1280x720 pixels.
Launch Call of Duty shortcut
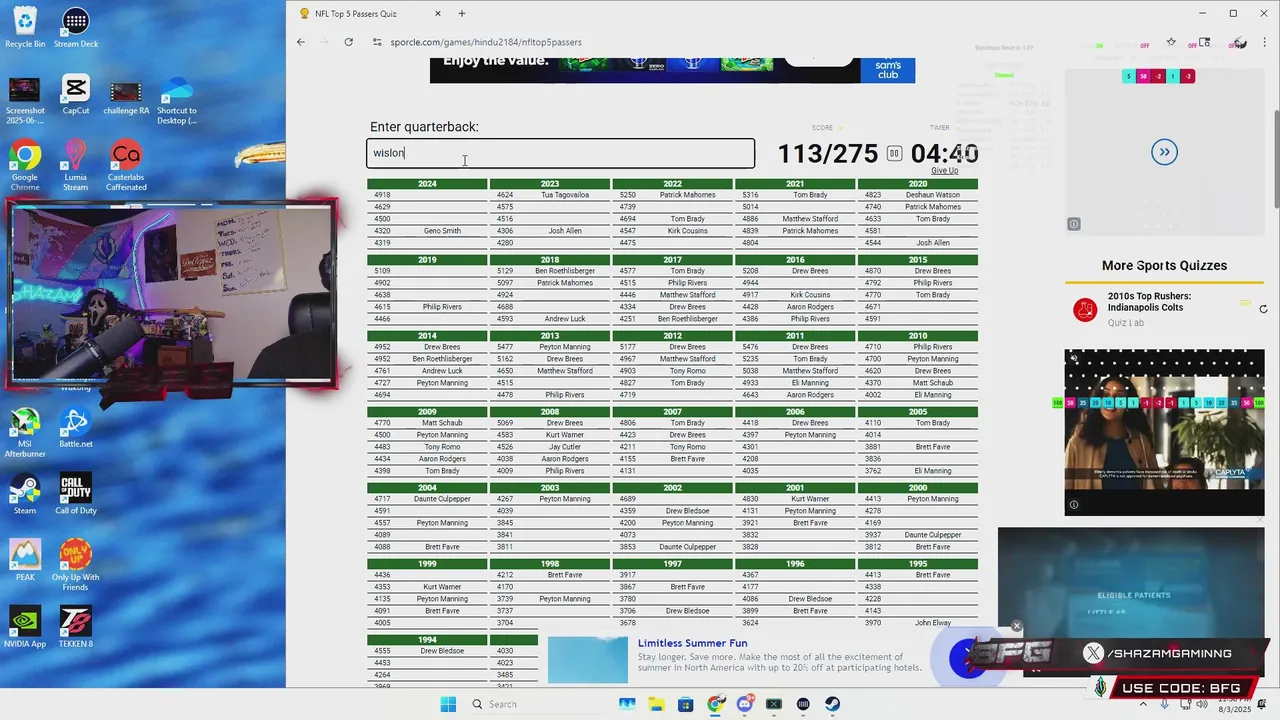point(75,494)
